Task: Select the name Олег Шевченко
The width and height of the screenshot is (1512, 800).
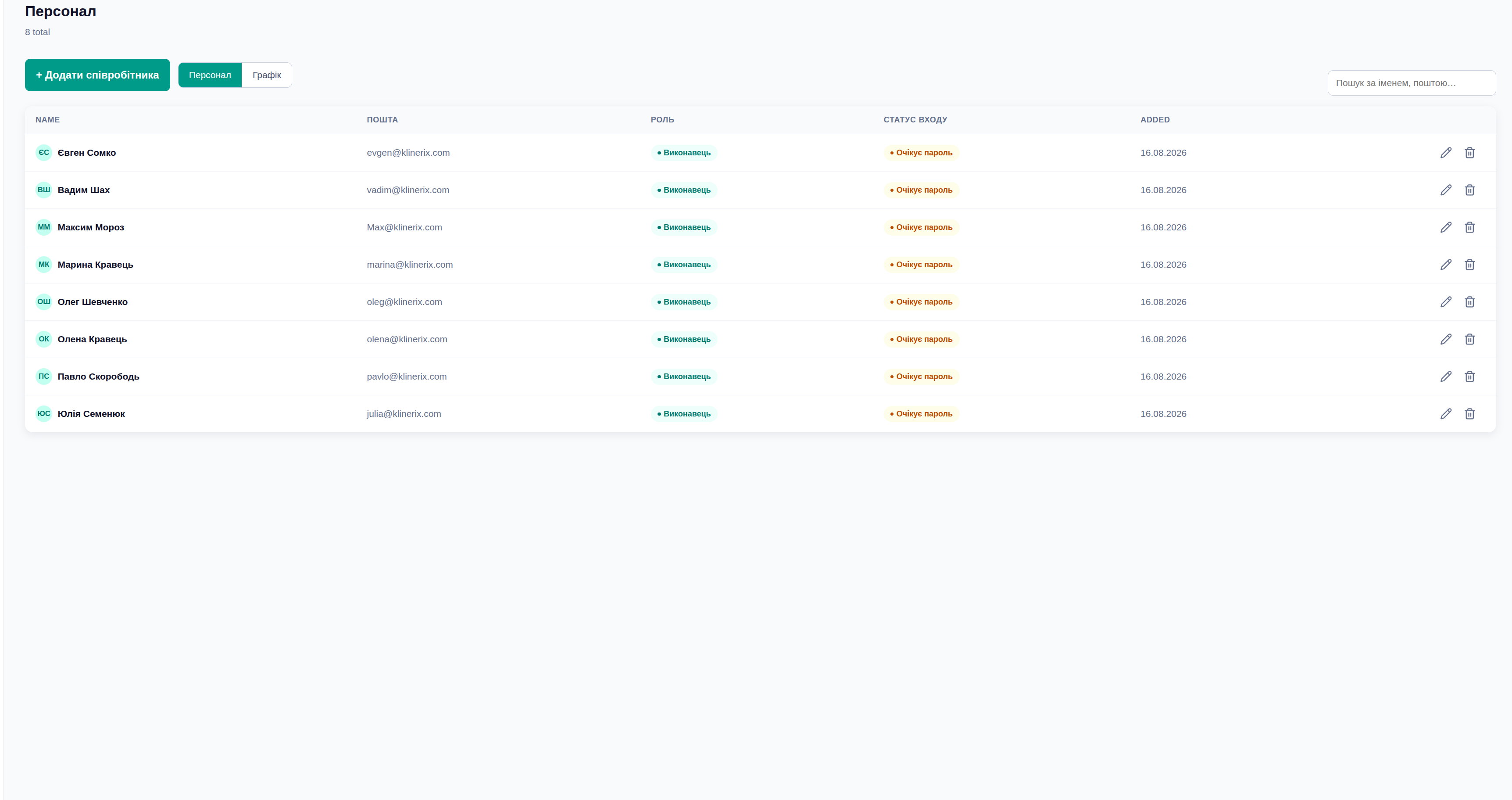Action: coord(93,302)
